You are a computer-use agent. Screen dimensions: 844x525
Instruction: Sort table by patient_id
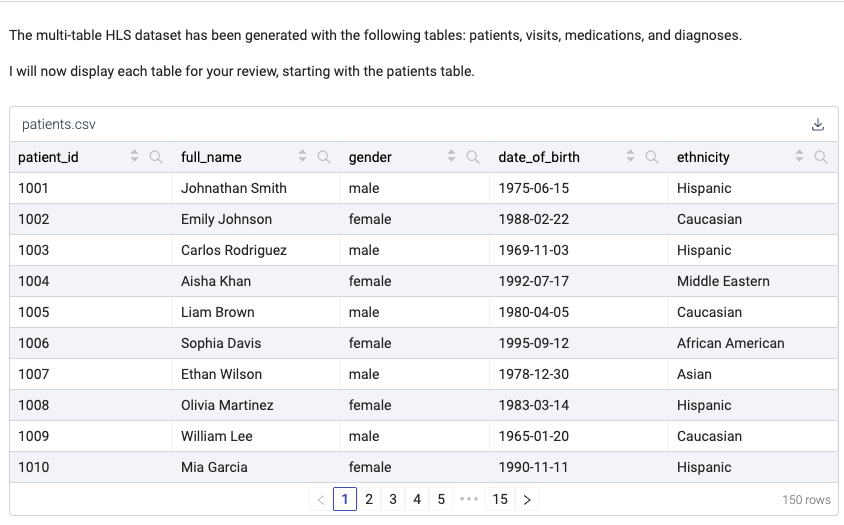pyautogui.click(x=135, y=156)
